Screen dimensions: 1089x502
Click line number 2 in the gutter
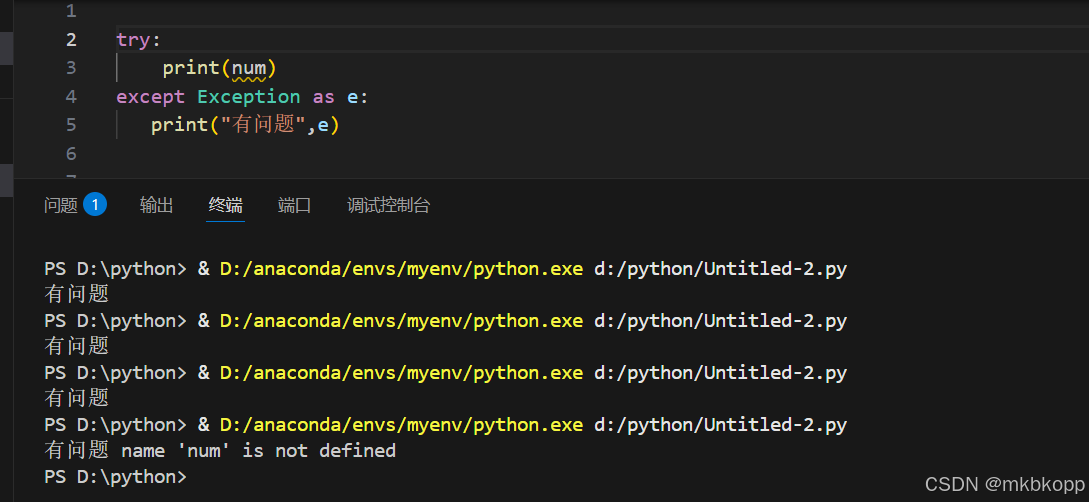coord(71,40)
